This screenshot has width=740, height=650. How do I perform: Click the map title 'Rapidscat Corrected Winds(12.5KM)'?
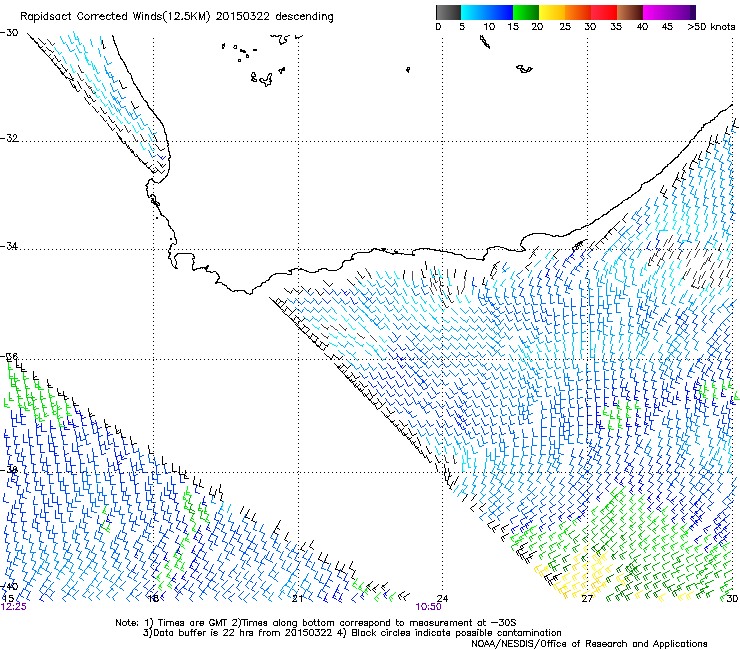pos(115,17)
